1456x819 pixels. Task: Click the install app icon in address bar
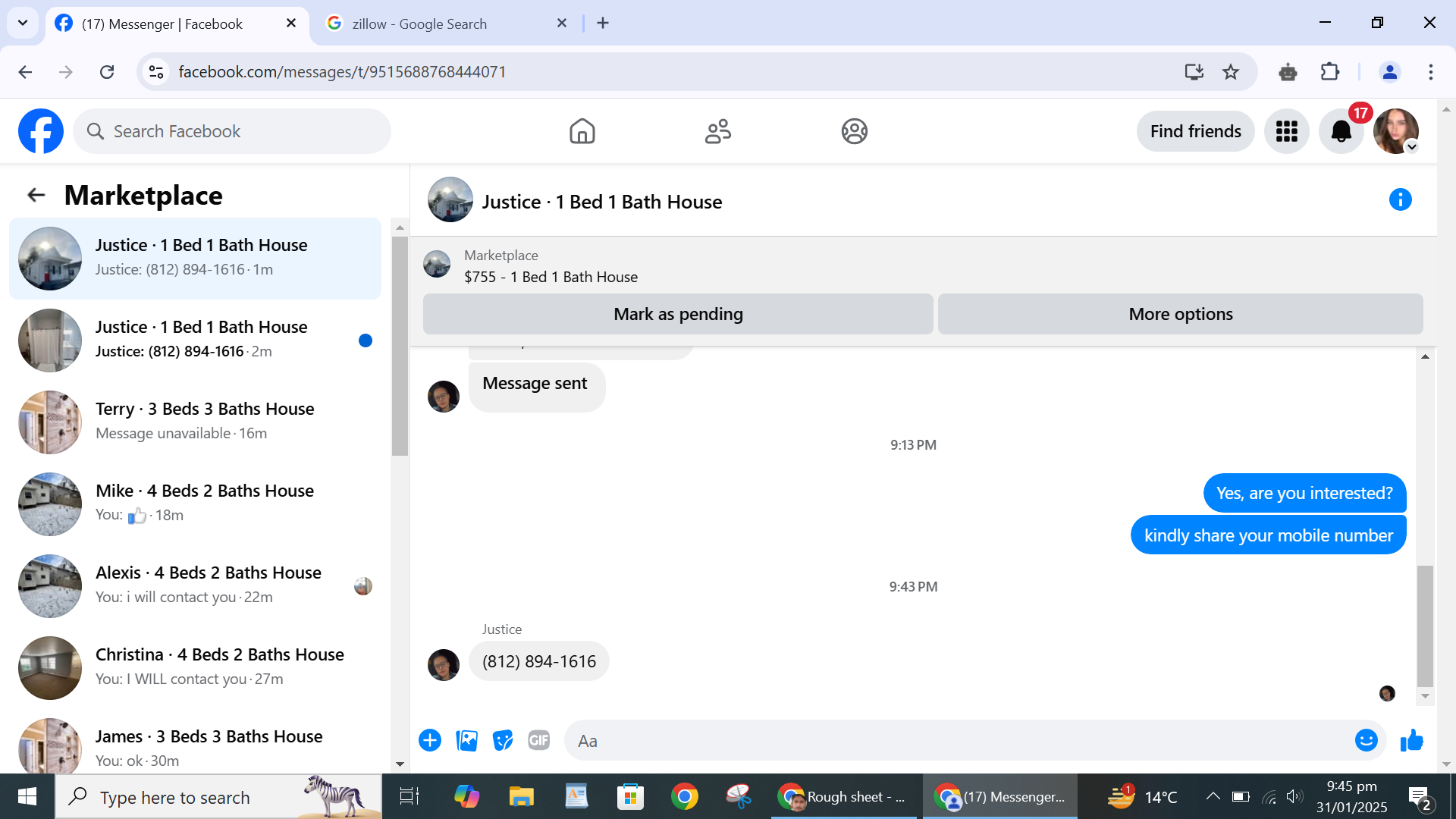(x=1194, y=72)
